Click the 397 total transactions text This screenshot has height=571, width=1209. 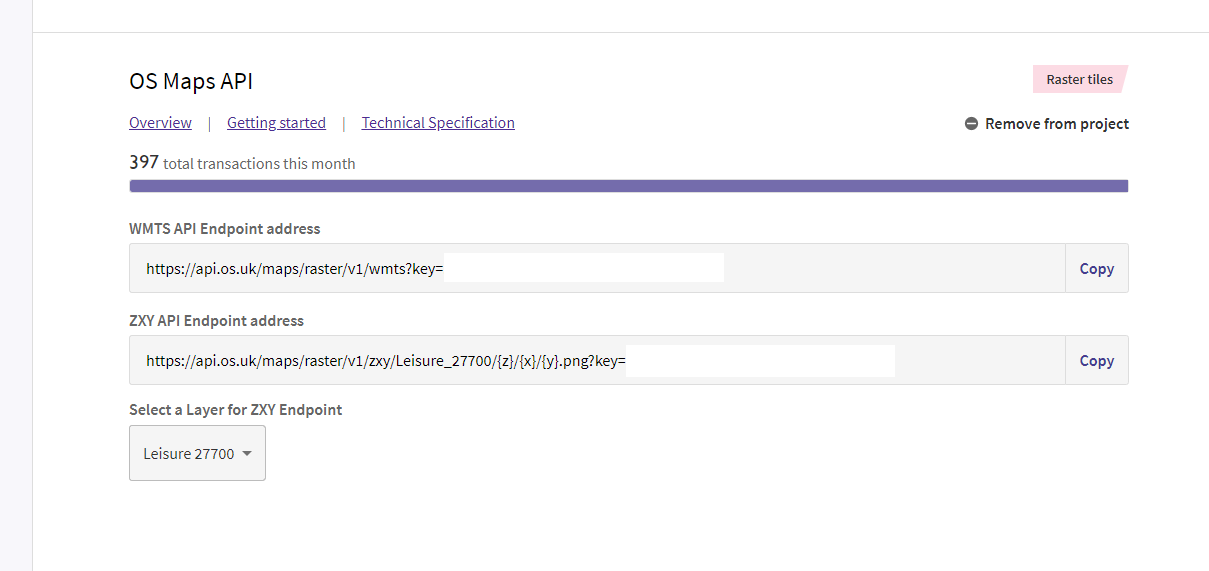tap(242, 163)
